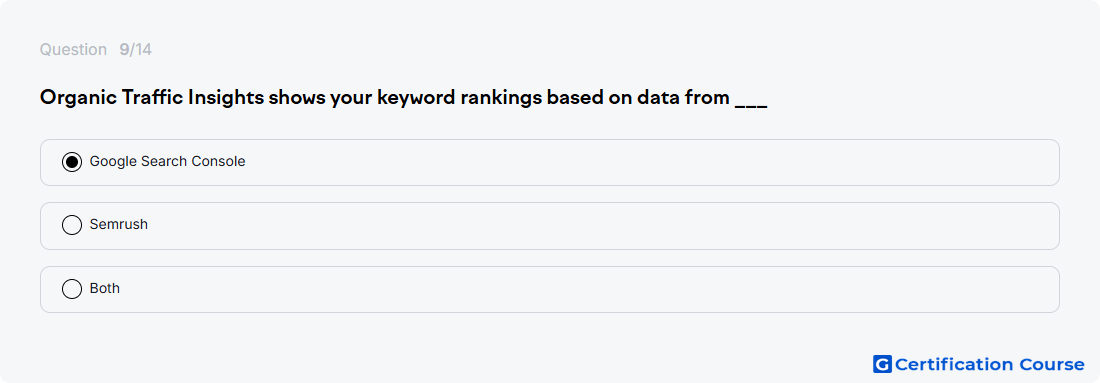1100x383 pixels.
Task: Click empty area of Google Search Console card
Action: coord(631,162)
